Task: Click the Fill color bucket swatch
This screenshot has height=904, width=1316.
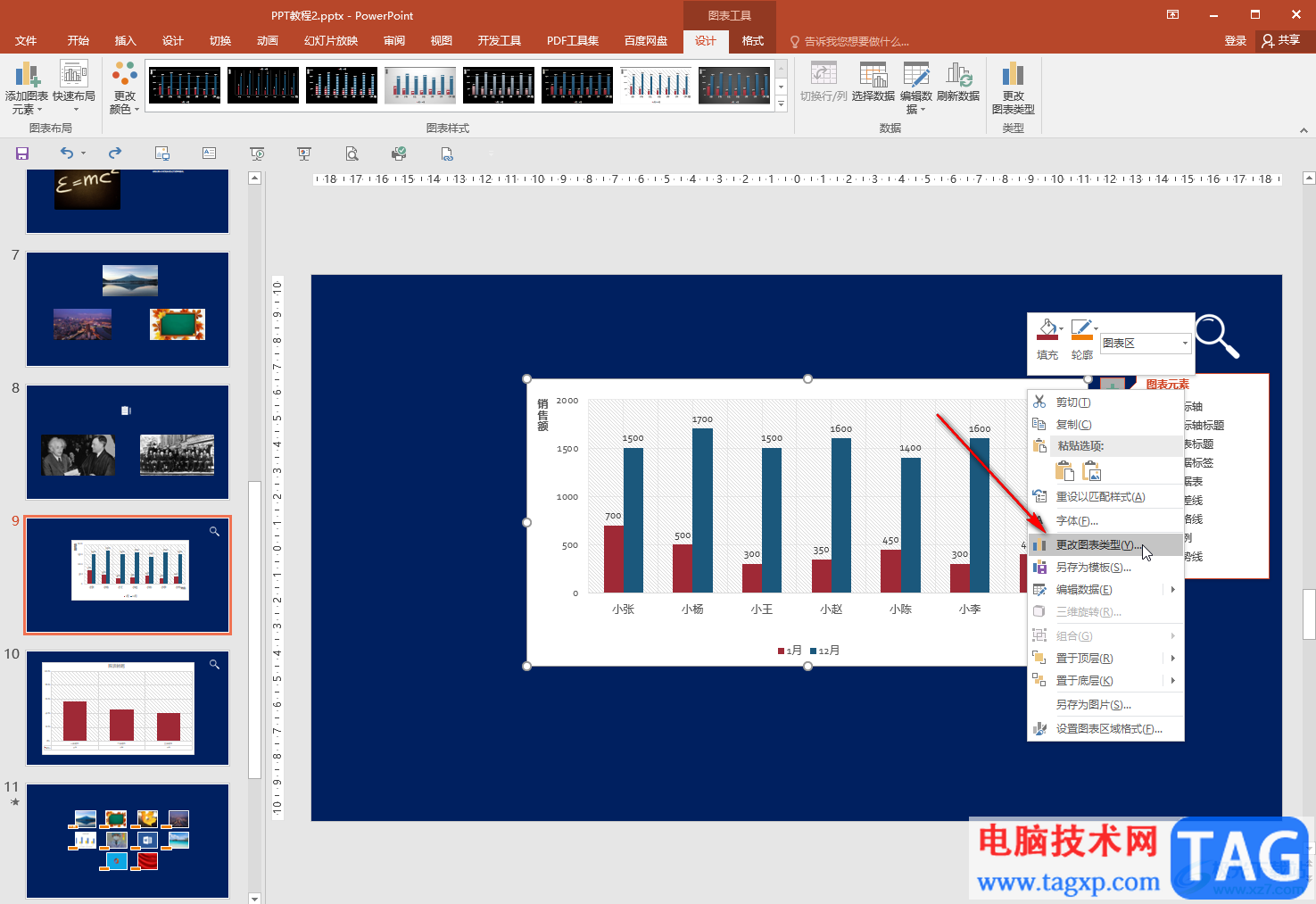Action: tap(1047, 330)
